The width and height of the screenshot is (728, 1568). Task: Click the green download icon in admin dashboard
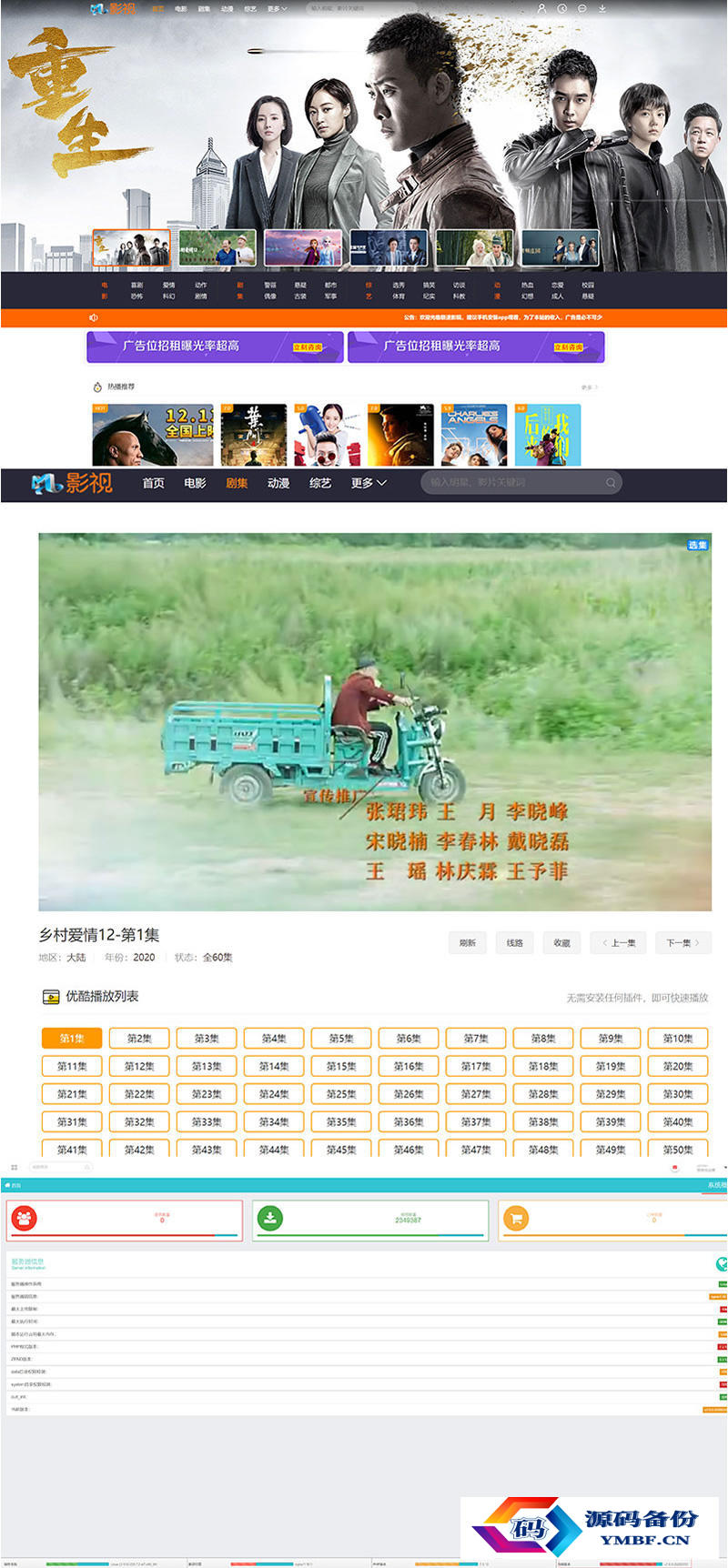tap(270, 1218)
